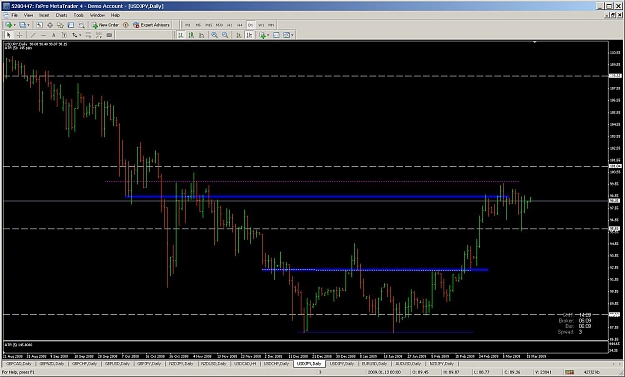Zoom in on the chart
The image size is (625, 377).
point(214,35)
